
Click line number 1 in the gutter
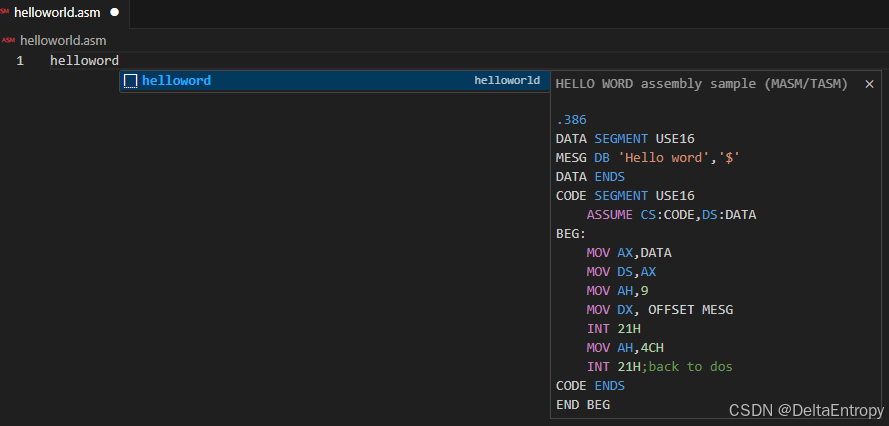20,61
